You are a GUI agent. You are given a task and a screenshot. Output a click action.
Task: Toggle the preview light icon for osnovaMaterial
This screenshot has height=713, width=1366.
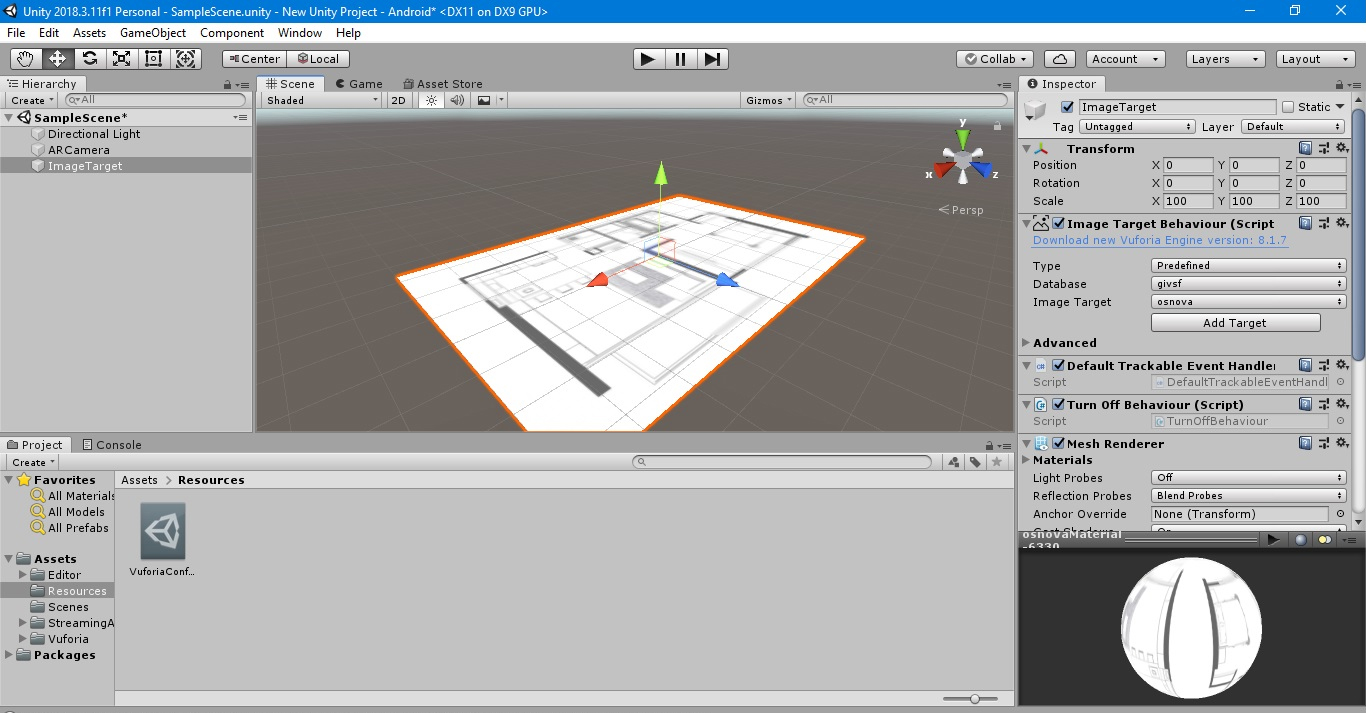coord(1325,540)
